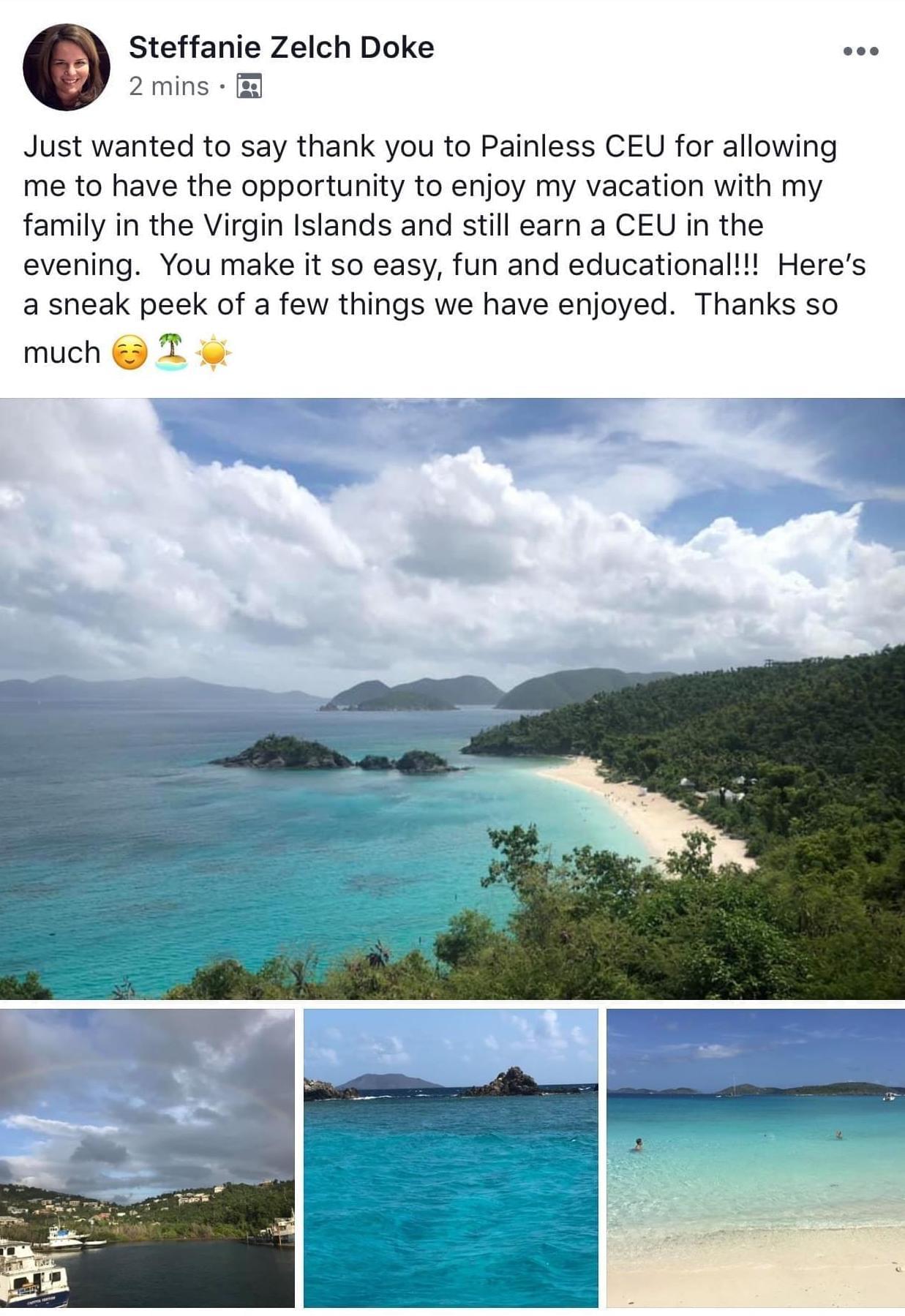Click the smiling face emoji
Viewport: 905px width, 1316px height.
click(x=129, y=353)
